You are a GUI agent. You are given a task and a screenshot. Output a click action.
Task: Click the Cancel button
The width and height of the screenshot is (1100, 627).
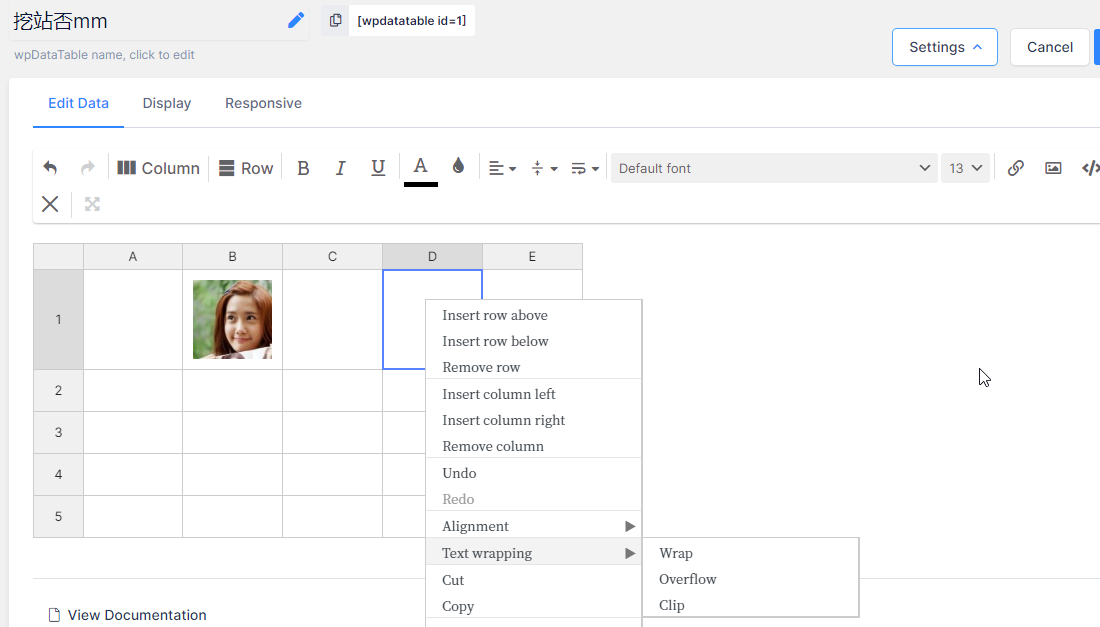[1049, 47]
